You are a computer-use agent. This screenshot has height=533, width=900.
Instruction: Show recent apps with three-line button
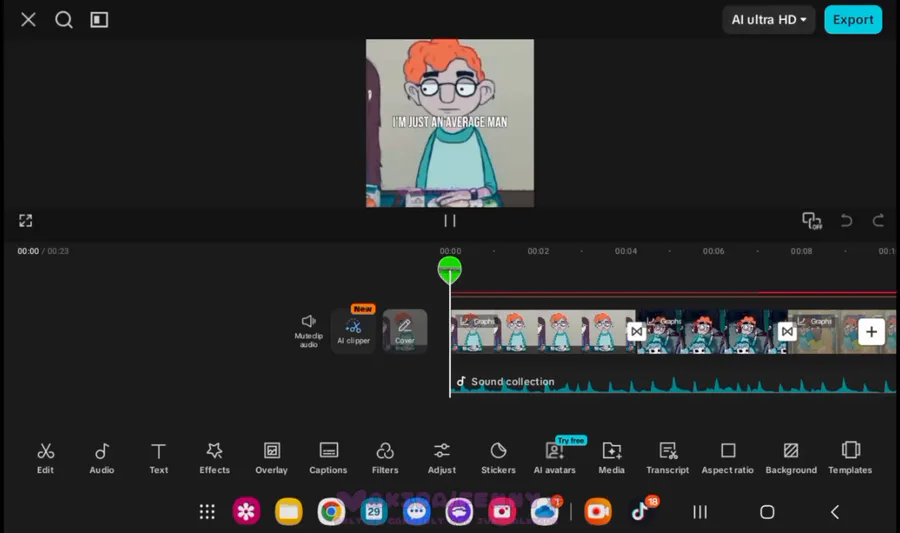tap(700, 512)
